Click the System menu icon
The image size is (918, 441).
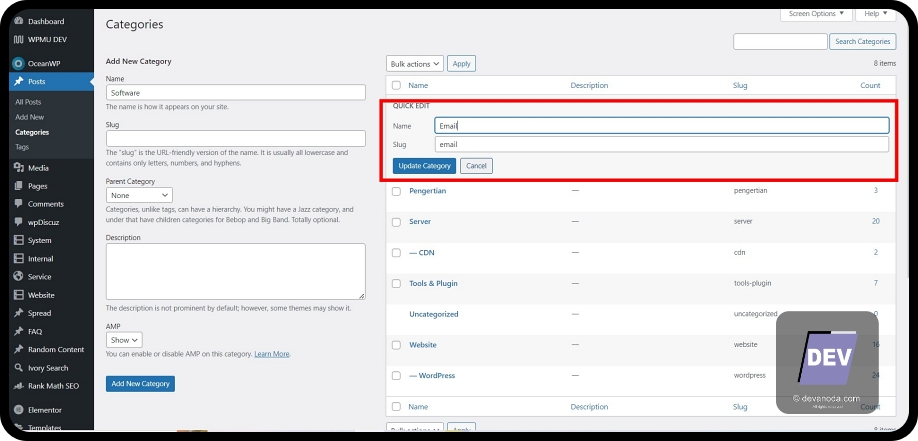click(18, 241)
